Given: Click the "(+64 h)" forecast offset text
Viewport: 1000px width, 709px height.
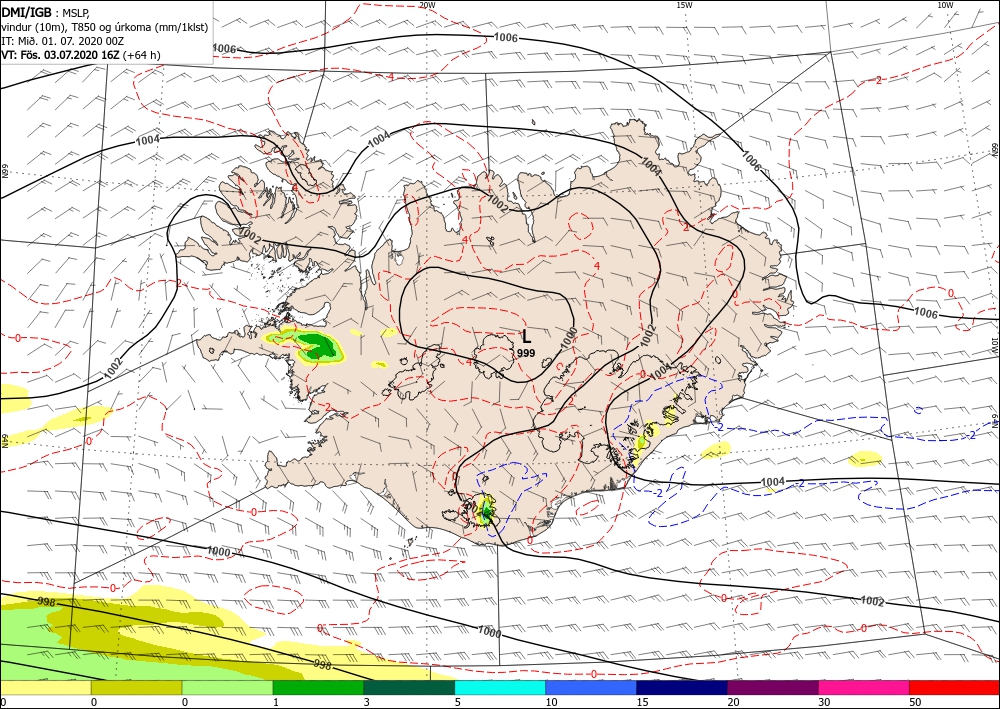Looking at the screenshot, I should point(142,55).
